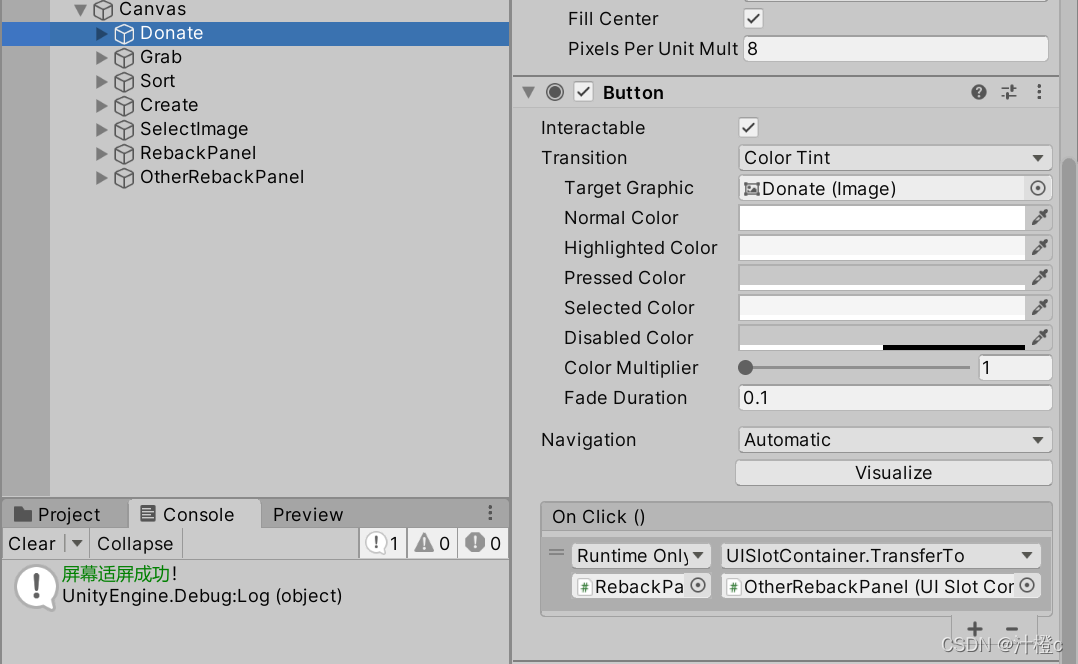Toggle info log messages filter

383,543
